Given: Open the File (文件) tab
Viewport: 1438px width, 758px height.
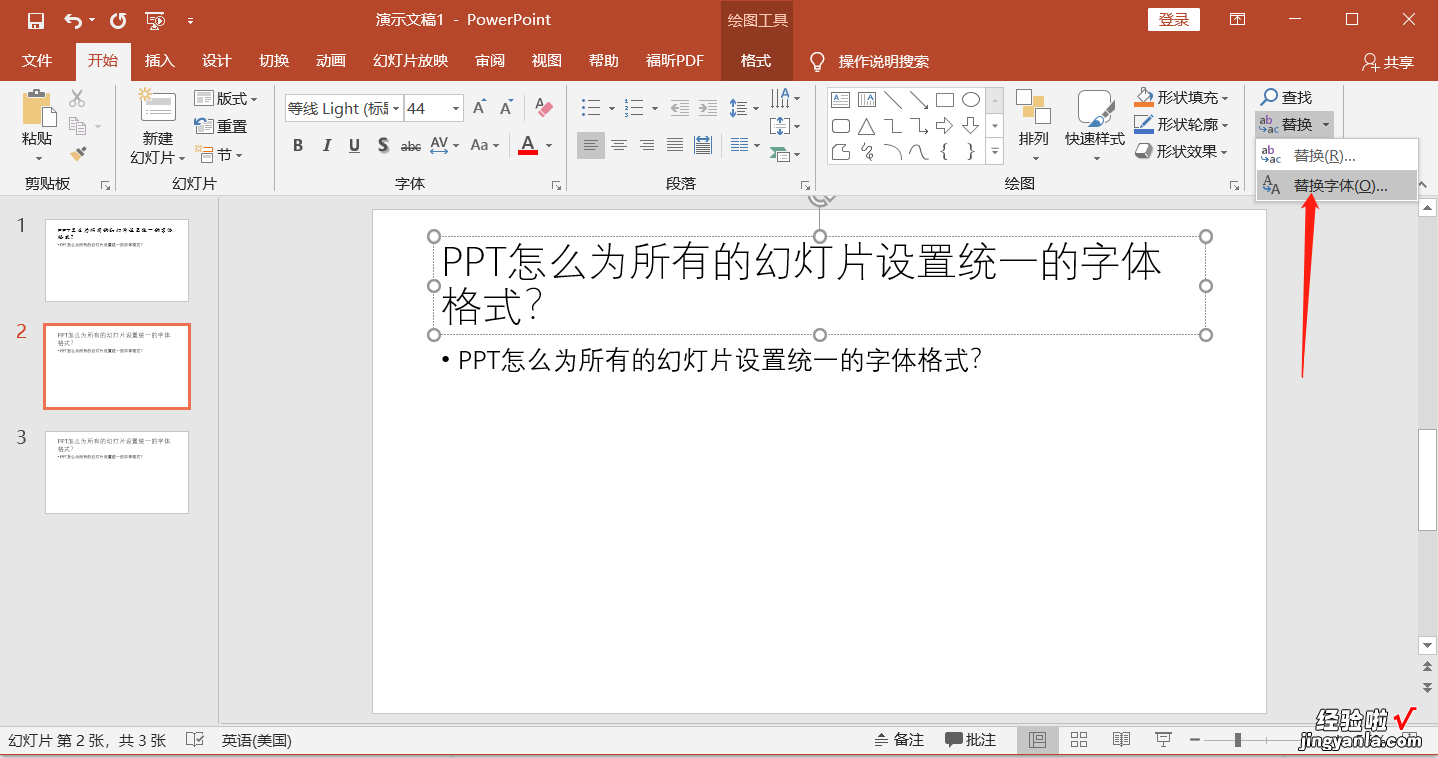Looking at the screenshot, I should (37, 61).
